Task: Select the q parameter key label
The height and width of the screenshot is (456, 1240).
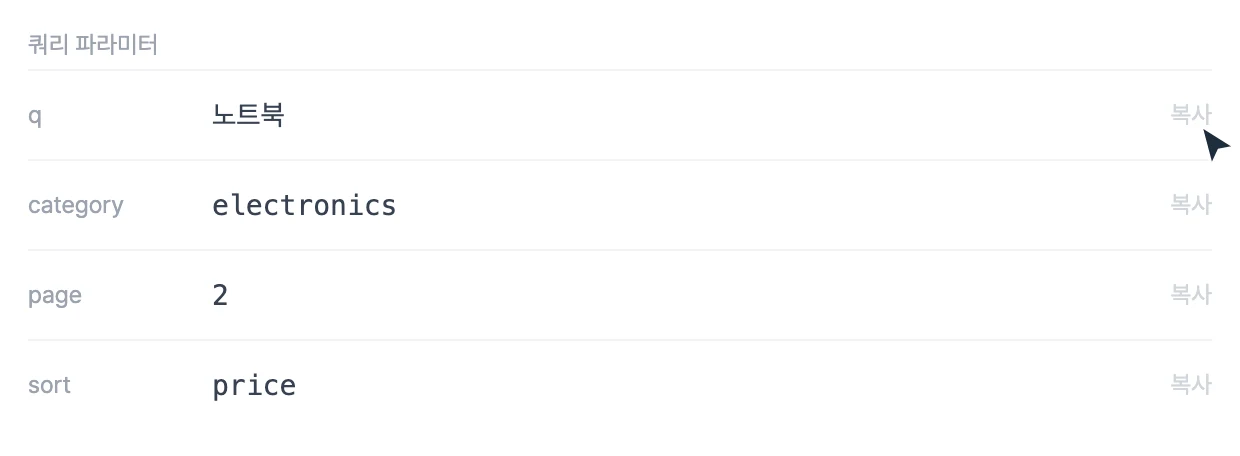Action: [35, 117]
